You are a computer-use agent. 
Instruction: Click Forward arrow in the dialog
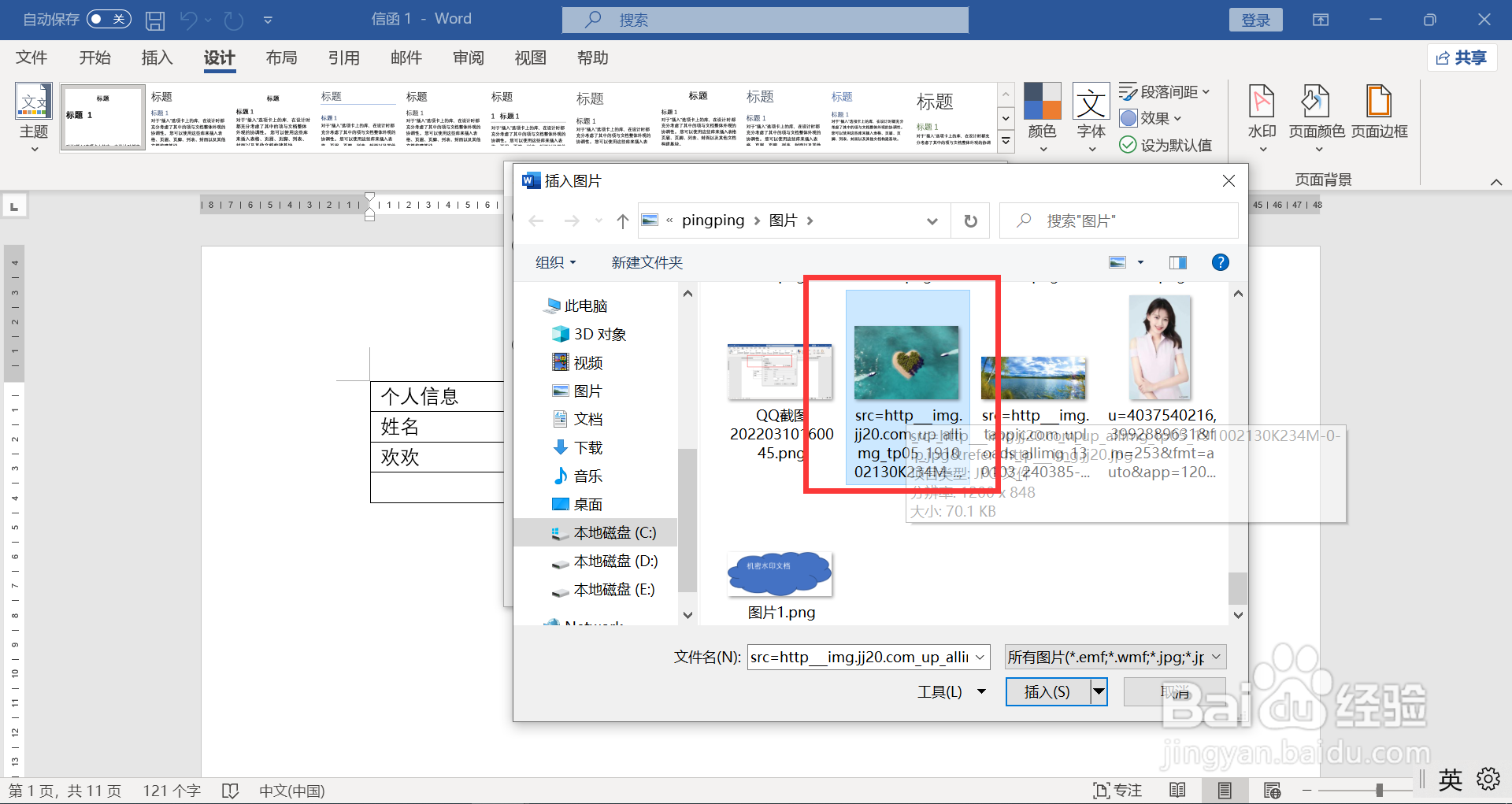pyautogui.click(x=572, y=221)
